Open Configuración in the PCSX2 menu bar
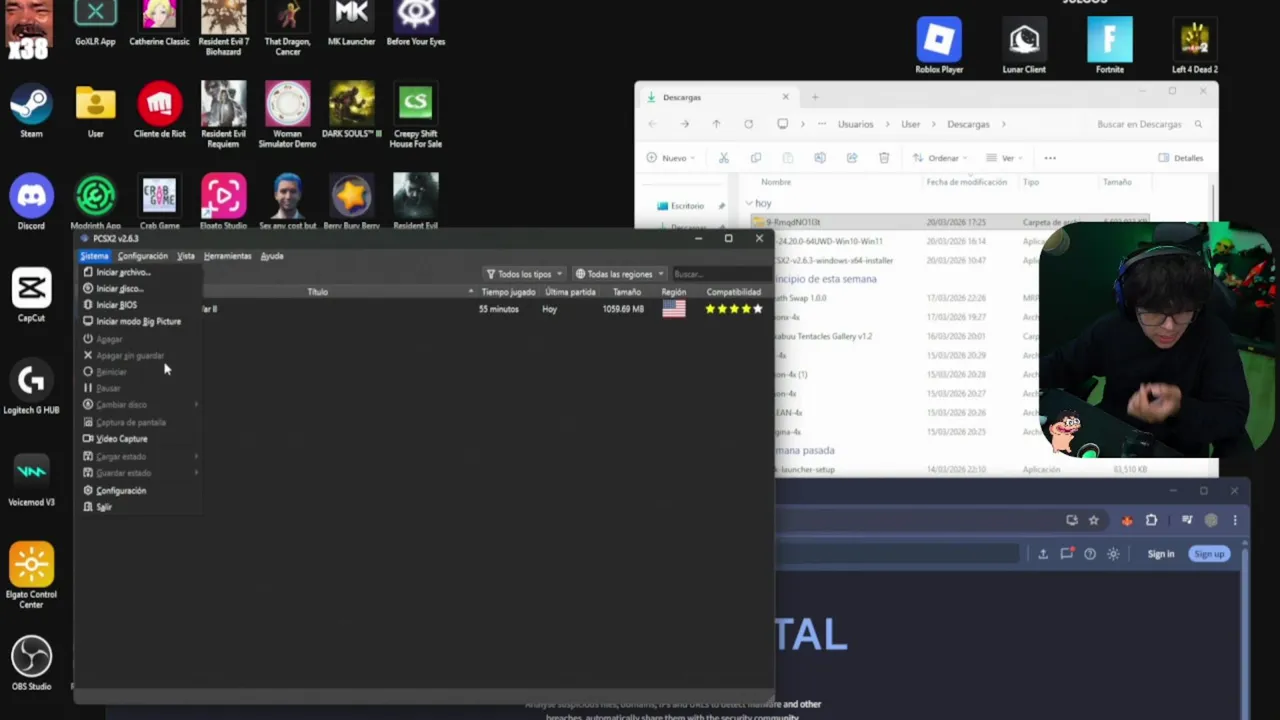The image size is (1280, 720). pyautogui.click(x=142, y=256)
